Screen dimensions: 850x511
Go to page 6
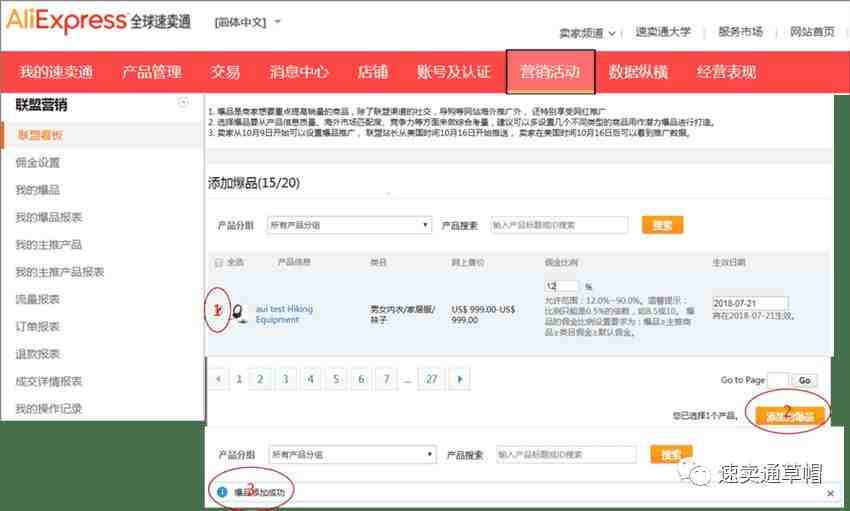[361, 379]
